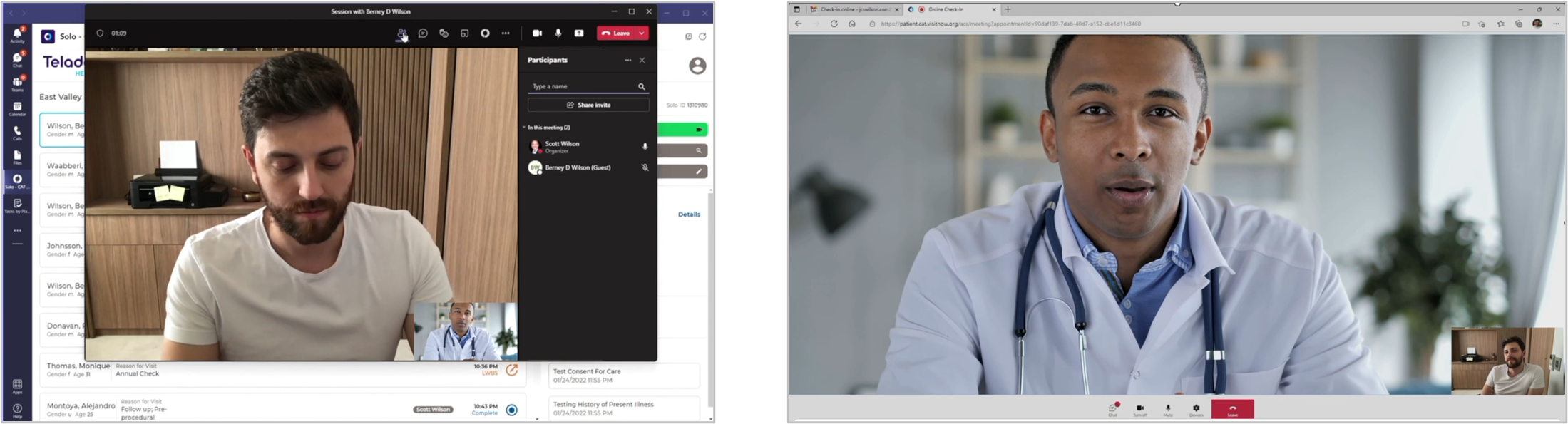Open reactions in the call toolbar
1568x424 pixels.
tap(444, 33)
